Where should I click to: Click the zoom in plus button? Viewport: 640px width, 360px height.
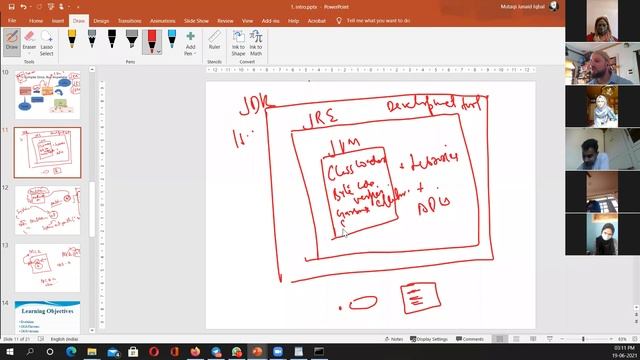[611, 339]
